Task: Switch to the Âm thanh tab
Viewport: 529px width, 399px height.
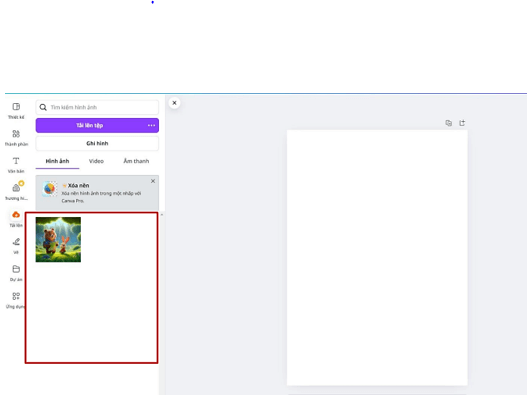Action: coord(136,161)
